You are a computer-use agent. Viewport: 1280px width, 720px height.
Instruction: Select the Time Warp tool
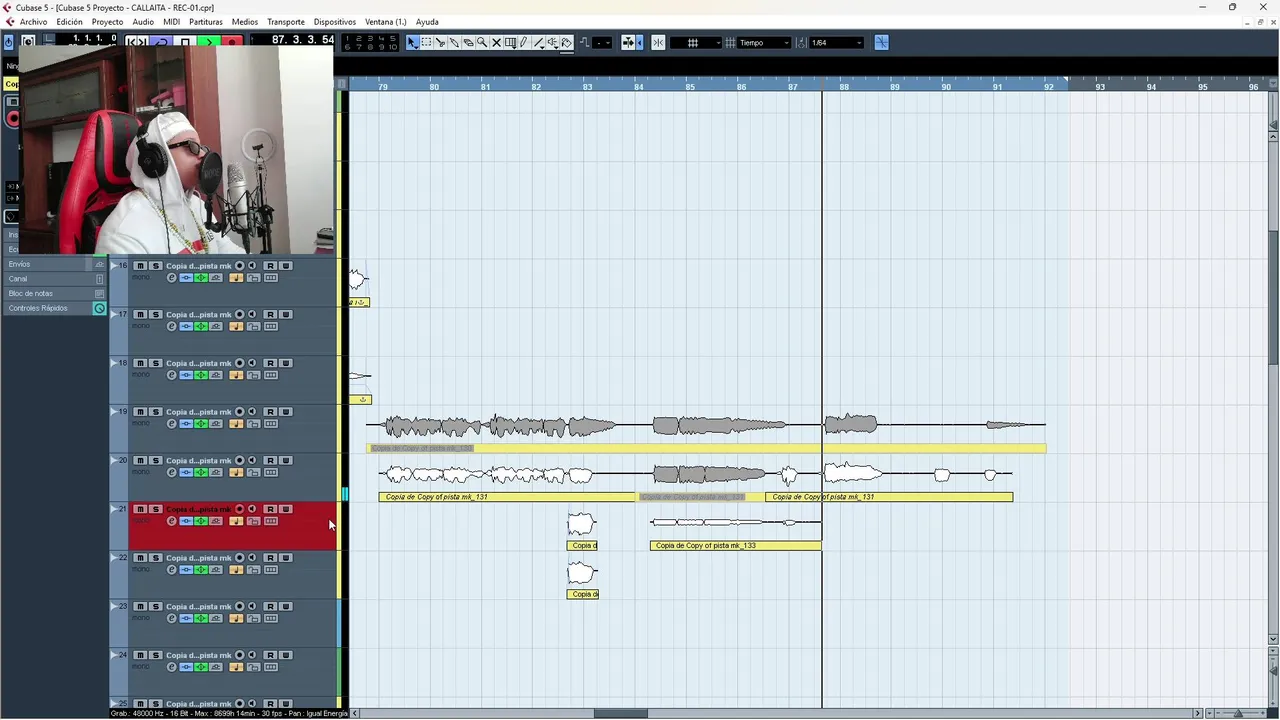coord(510,43)
